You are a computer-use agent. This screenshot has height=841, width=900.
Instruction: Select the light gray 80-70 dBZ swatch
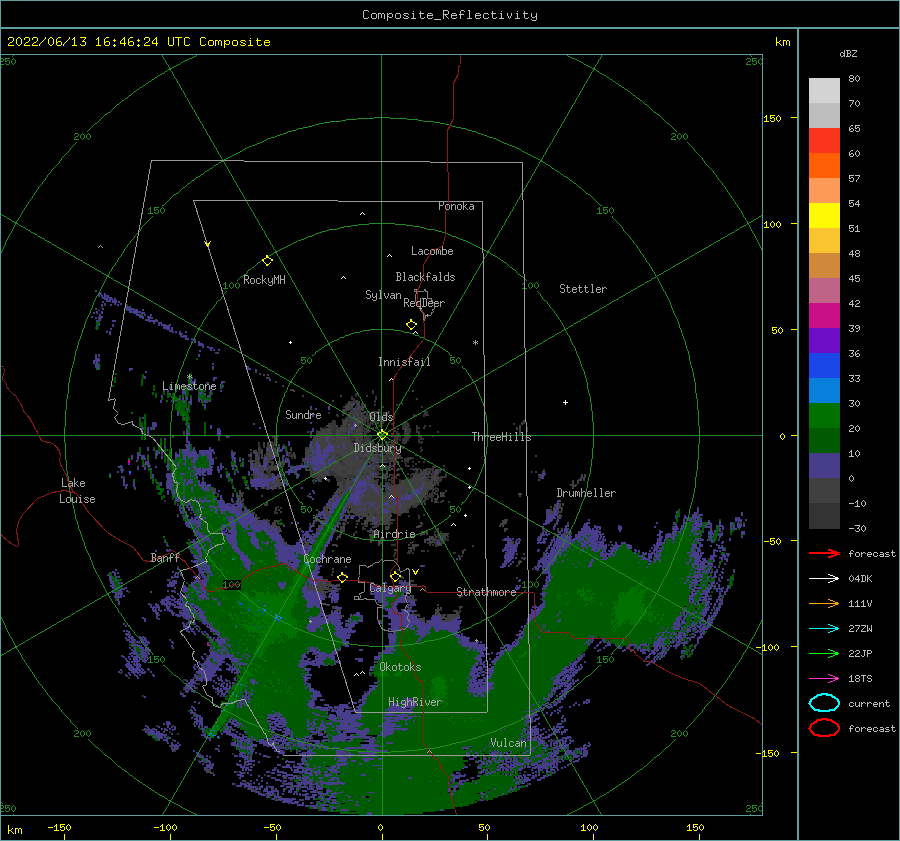(824, 90)
